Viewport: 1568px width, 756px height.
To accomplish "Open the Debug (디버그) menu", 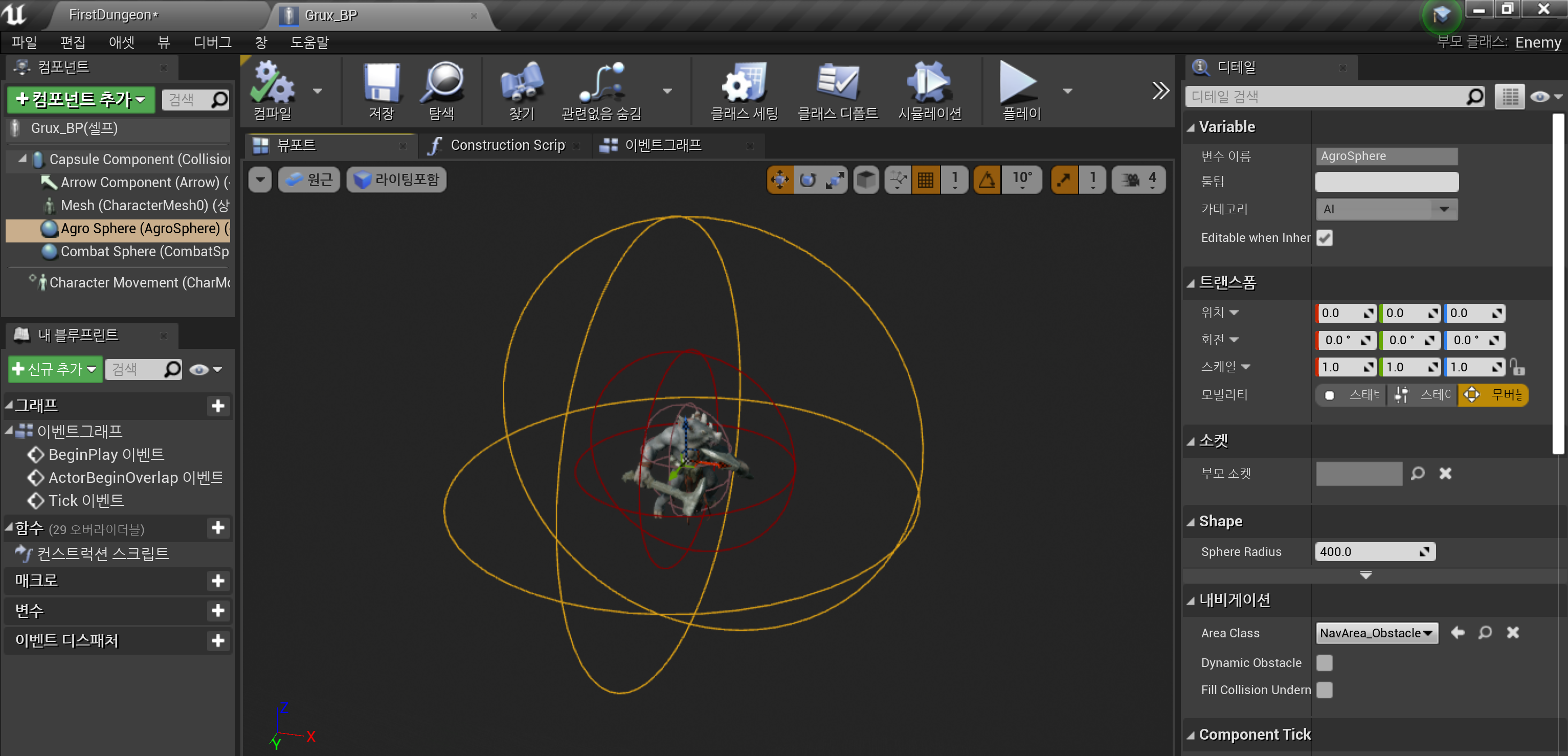I will pyautogui.click(x=212, y=42).
